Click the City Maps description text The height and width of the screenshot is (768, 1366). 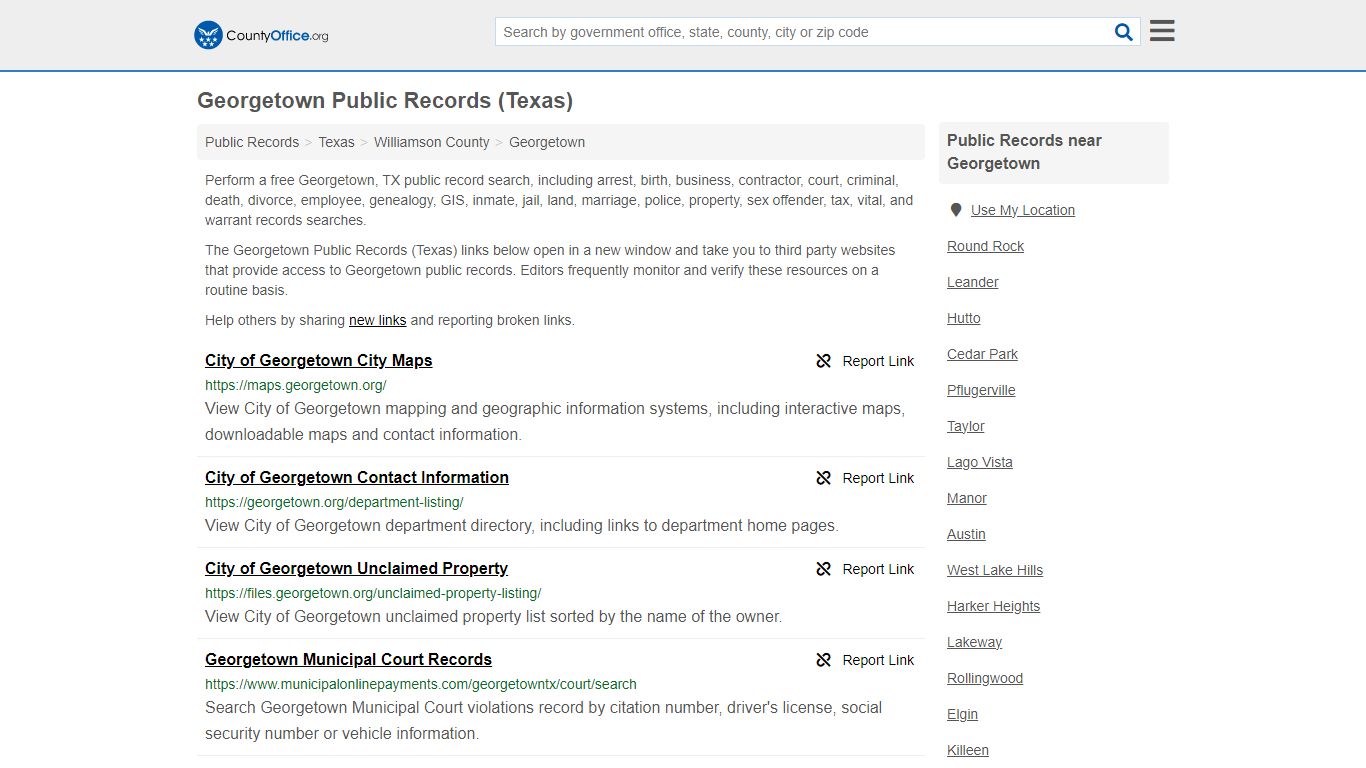pyautogui.click(x=555, y=421)
